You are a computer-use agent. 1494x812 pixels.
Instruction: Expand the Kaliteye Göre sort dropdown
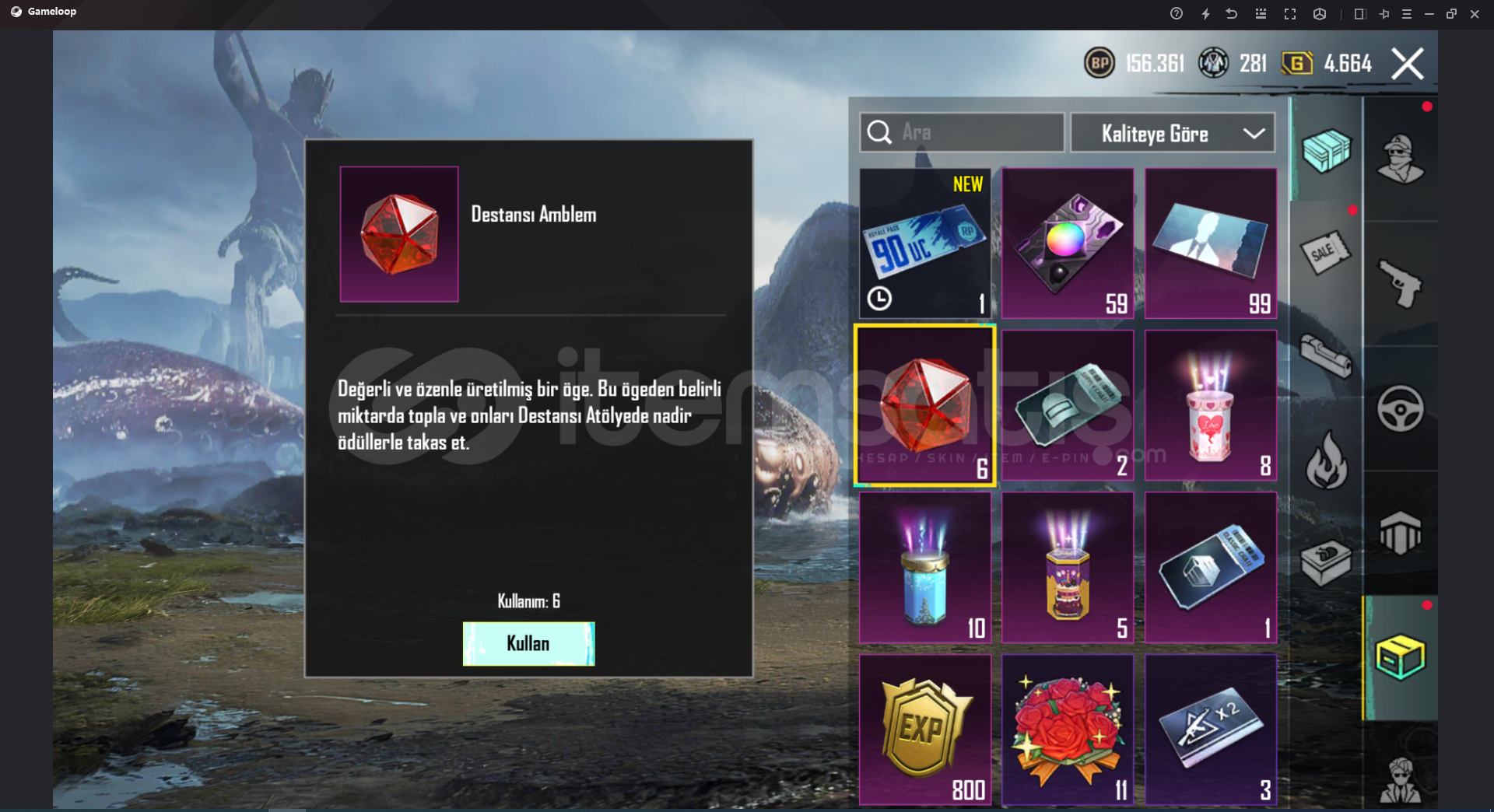click(x=1173, y=133)
